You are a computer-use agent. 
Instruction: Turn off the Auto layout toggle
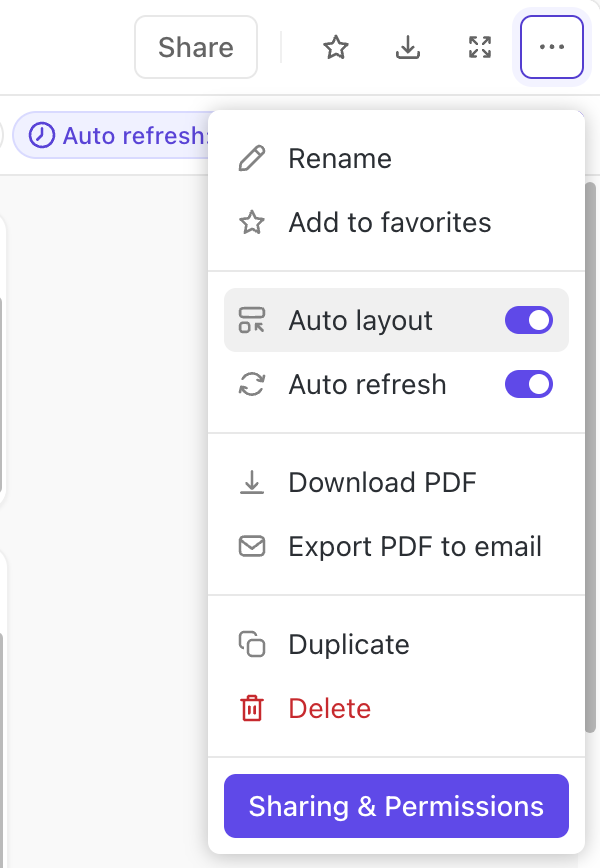pos(528,321)
